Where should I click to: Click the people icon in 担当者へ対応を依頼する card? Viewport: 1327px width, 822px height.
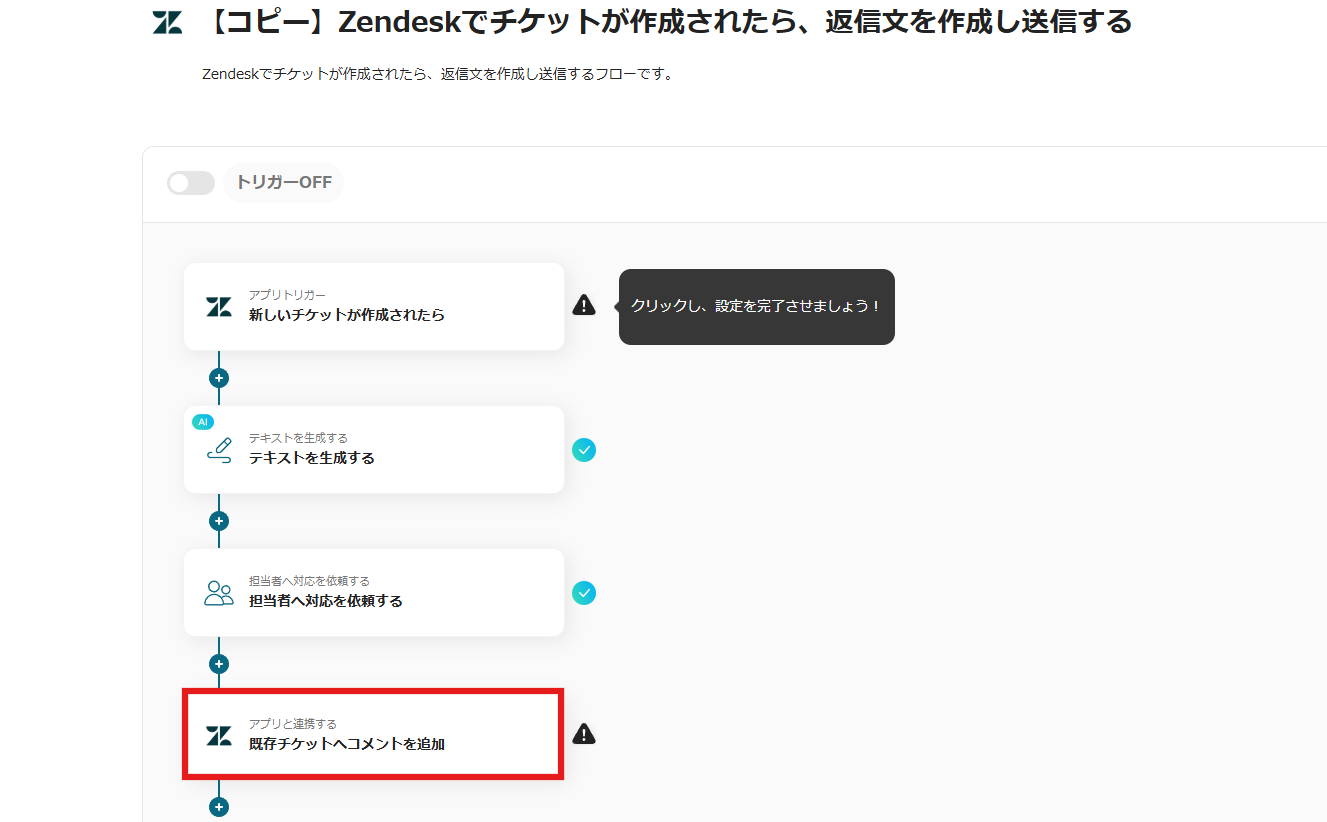[218, 593]
